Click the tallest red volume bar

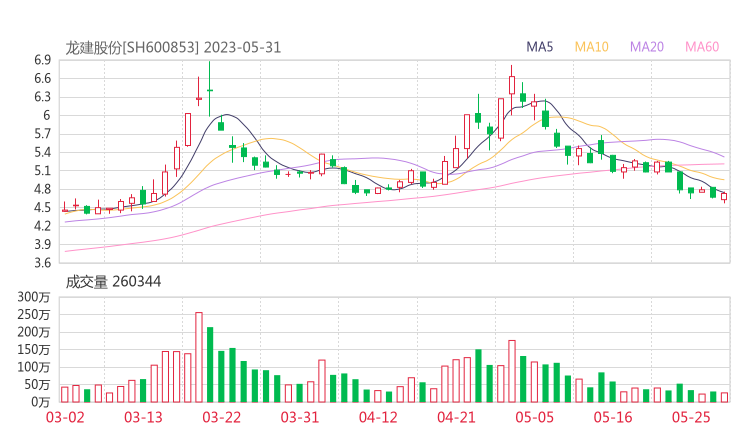[x=198, y=357]
